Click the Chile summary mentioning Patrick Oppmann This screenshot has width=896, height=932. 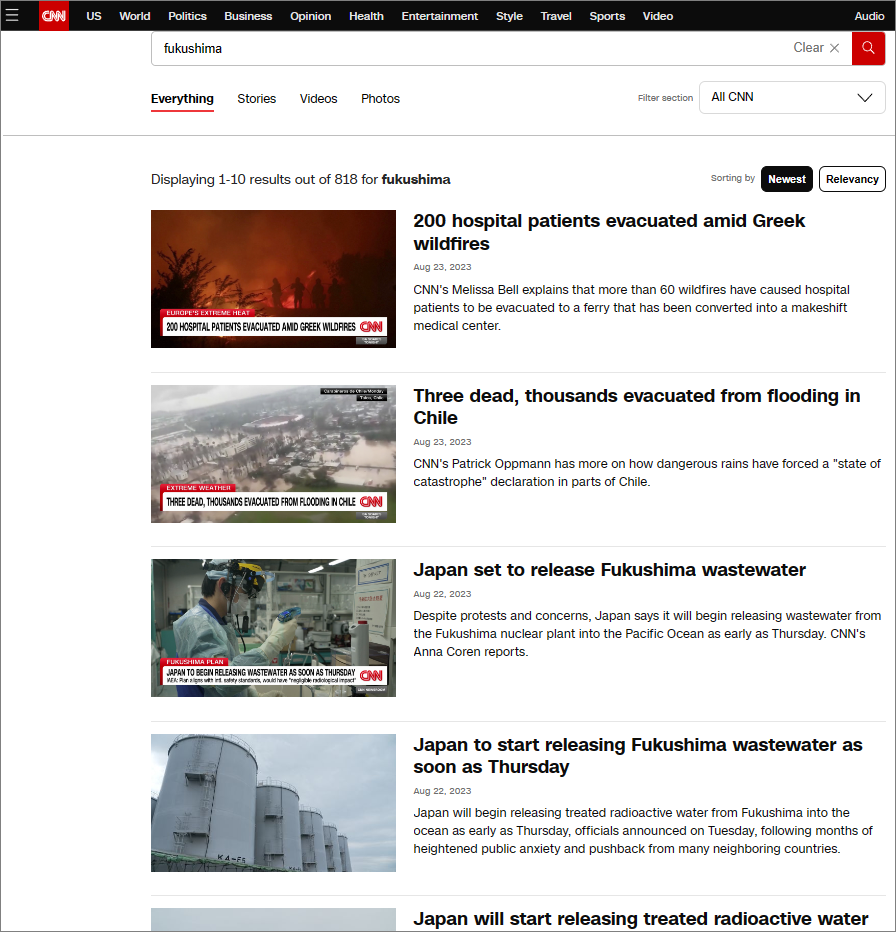(647, 473)
